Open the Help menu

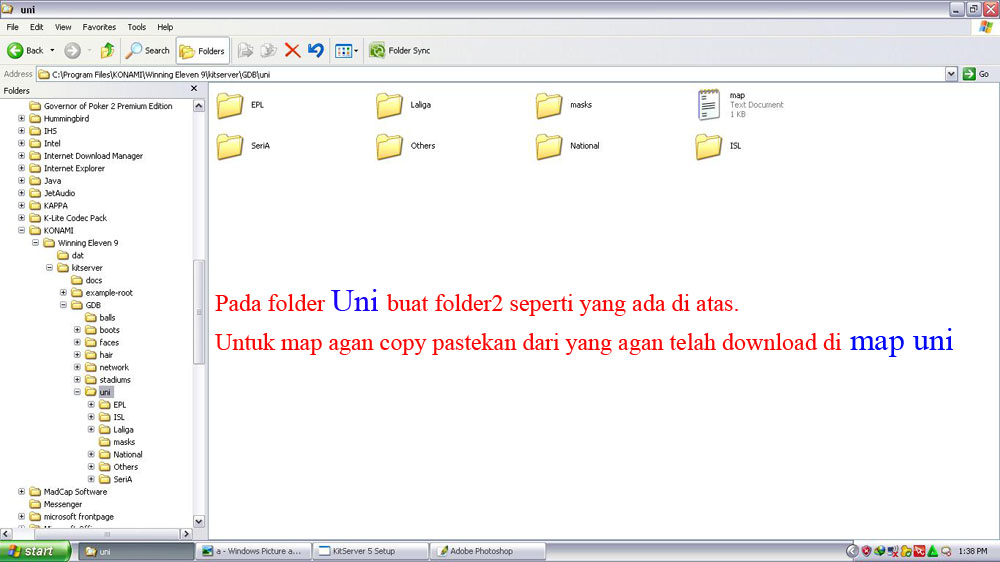coord(165,27)
